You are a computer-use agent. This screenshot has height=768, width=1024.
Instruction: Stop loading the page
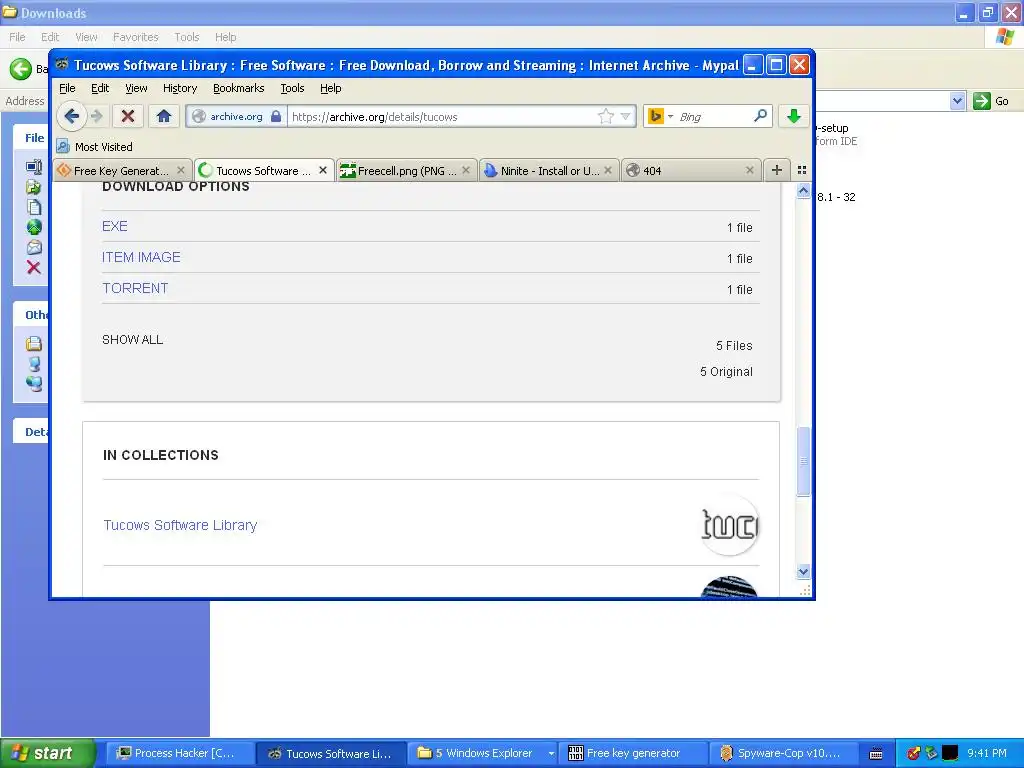coord(128,116)
